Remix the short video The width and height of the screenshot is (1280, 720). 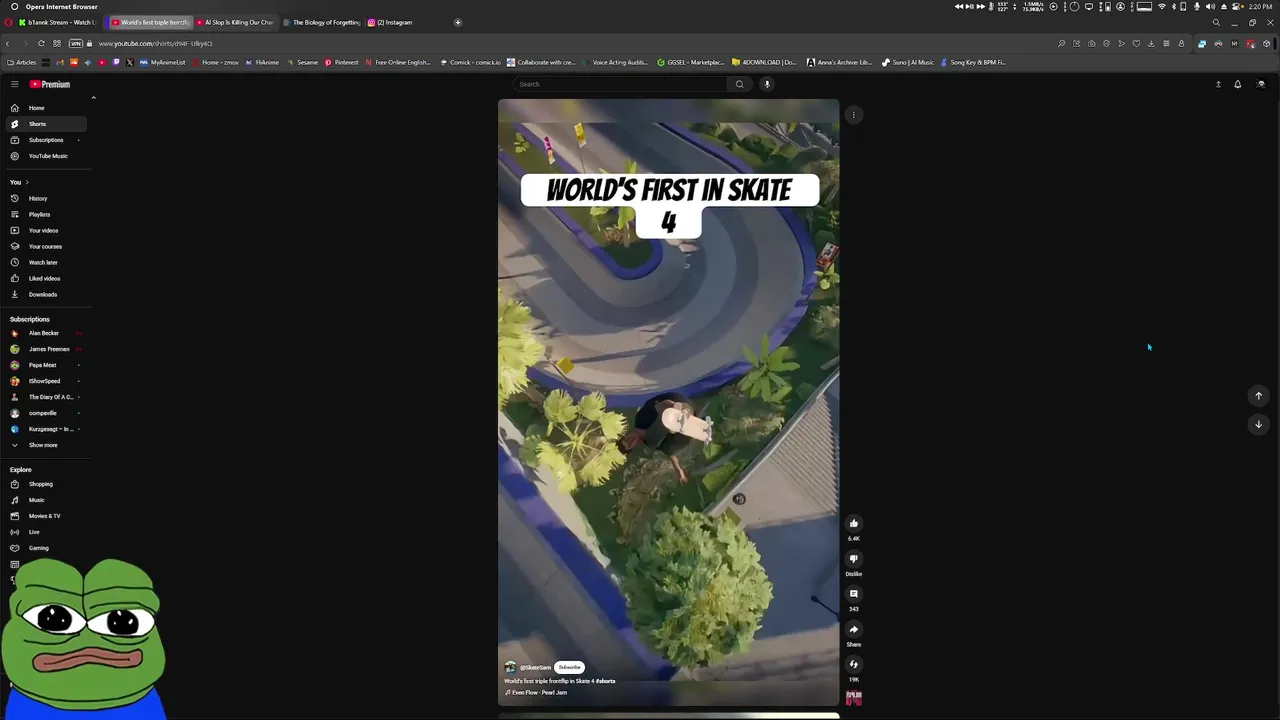[853, 664]
